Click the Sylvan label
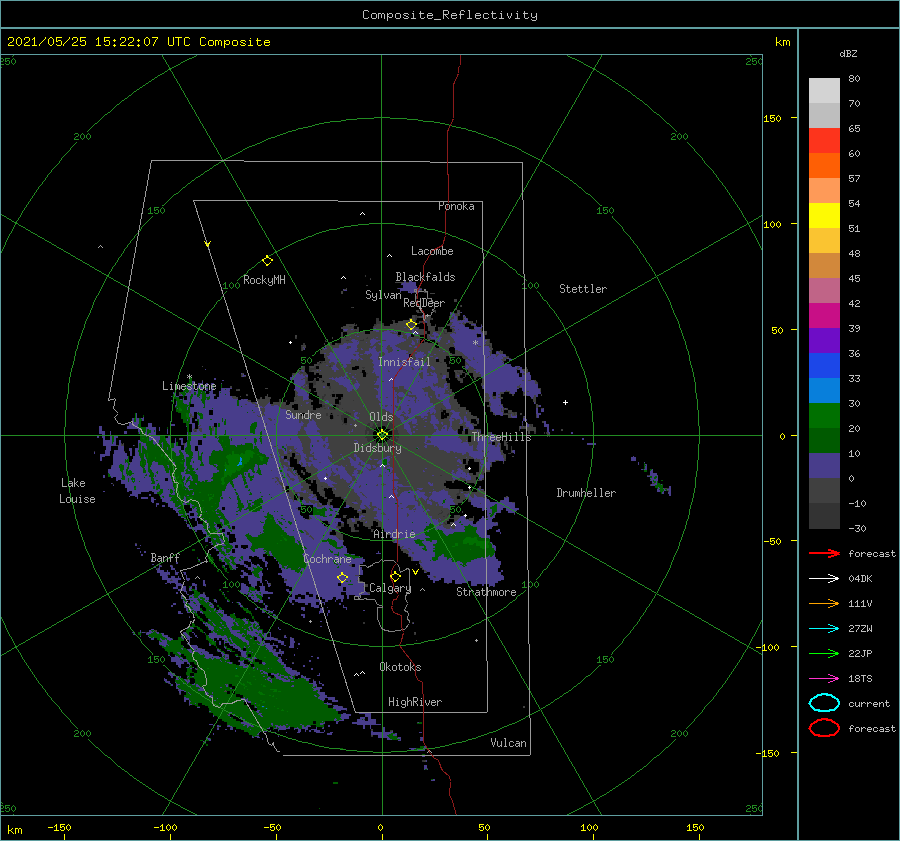900x841 pixels. tap(383, 295)
